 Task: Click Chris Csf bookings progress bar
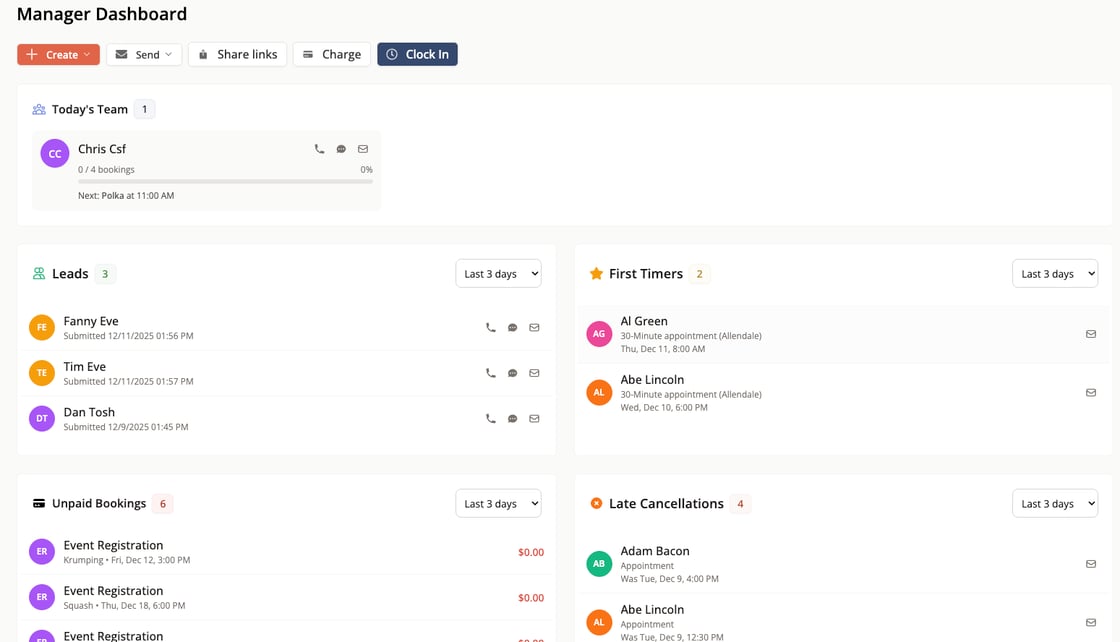pyautogui.click(x=225, y=181)
